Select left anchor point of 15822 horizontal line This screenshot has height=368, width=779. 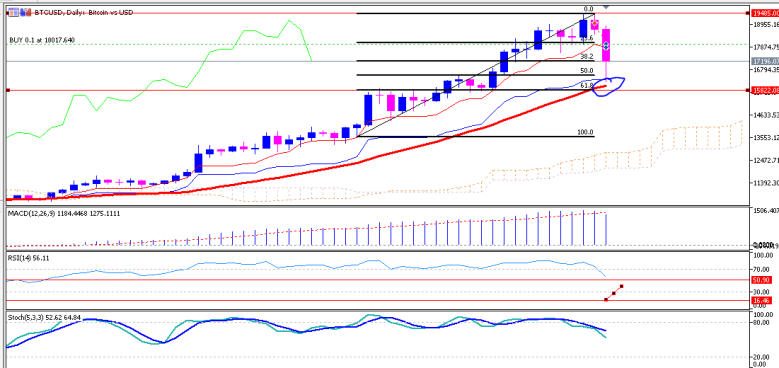click(8, 90)
